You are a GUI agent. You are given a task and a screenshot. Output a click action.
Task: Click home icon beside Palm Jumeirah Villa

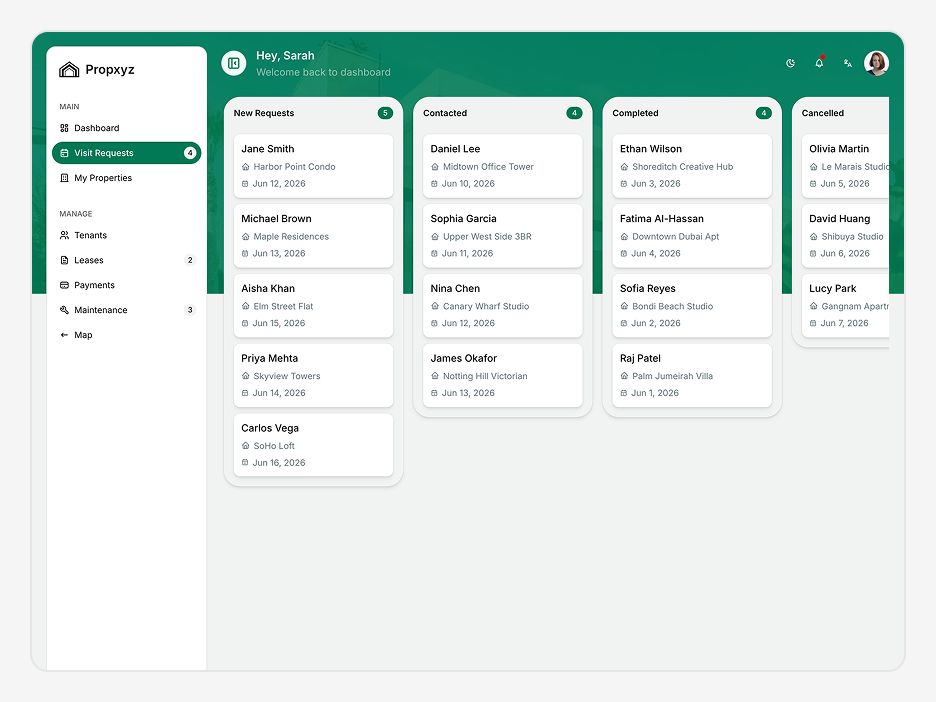point(624,376)
